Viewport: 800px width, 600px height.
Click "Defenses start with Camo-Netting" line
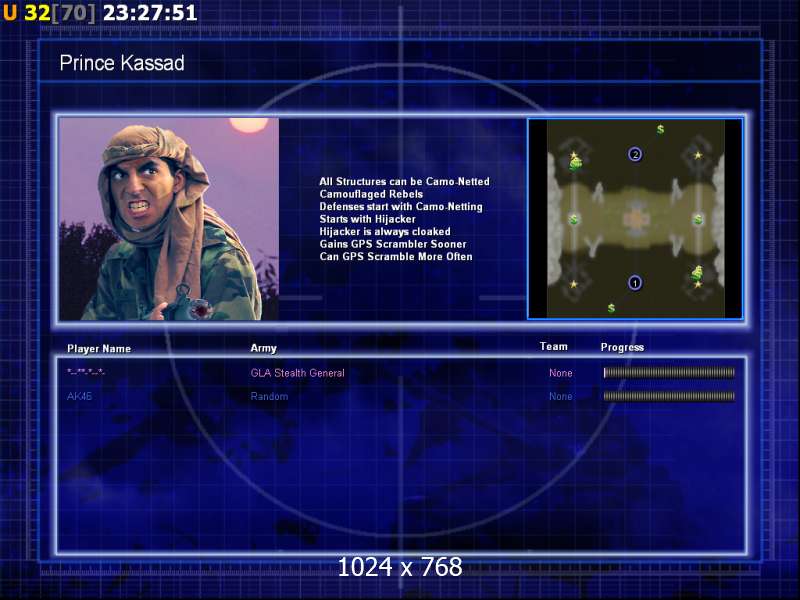tap(401, 207)
